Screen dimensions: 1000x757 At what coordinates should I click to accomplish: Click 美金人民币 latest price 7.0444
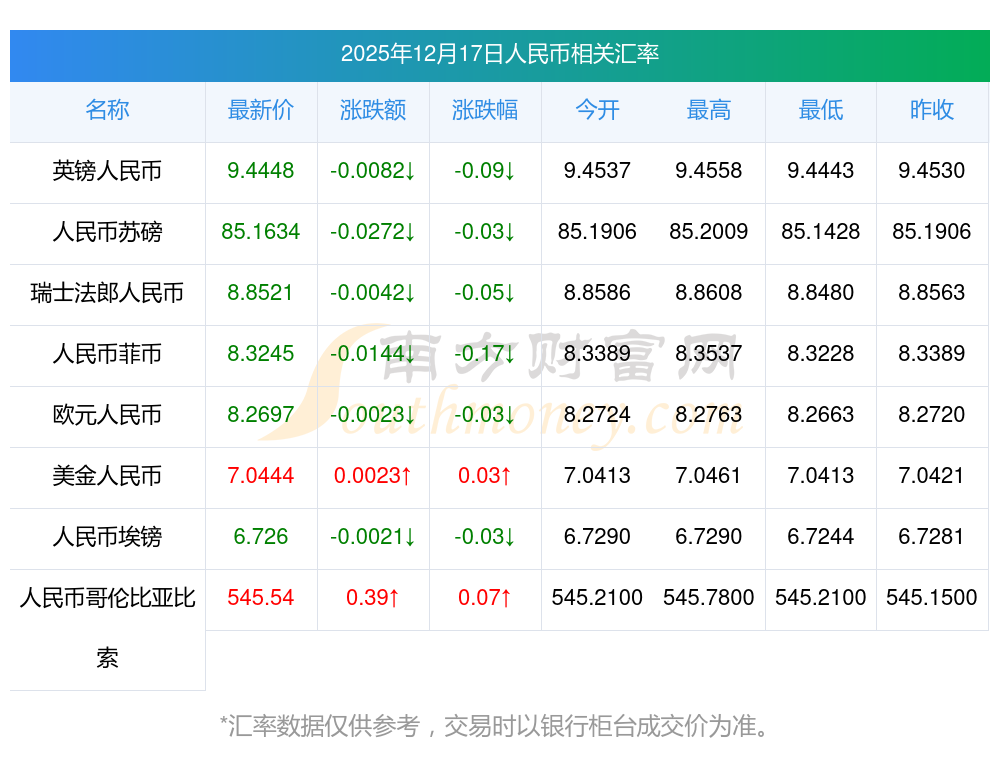[261, 476]
